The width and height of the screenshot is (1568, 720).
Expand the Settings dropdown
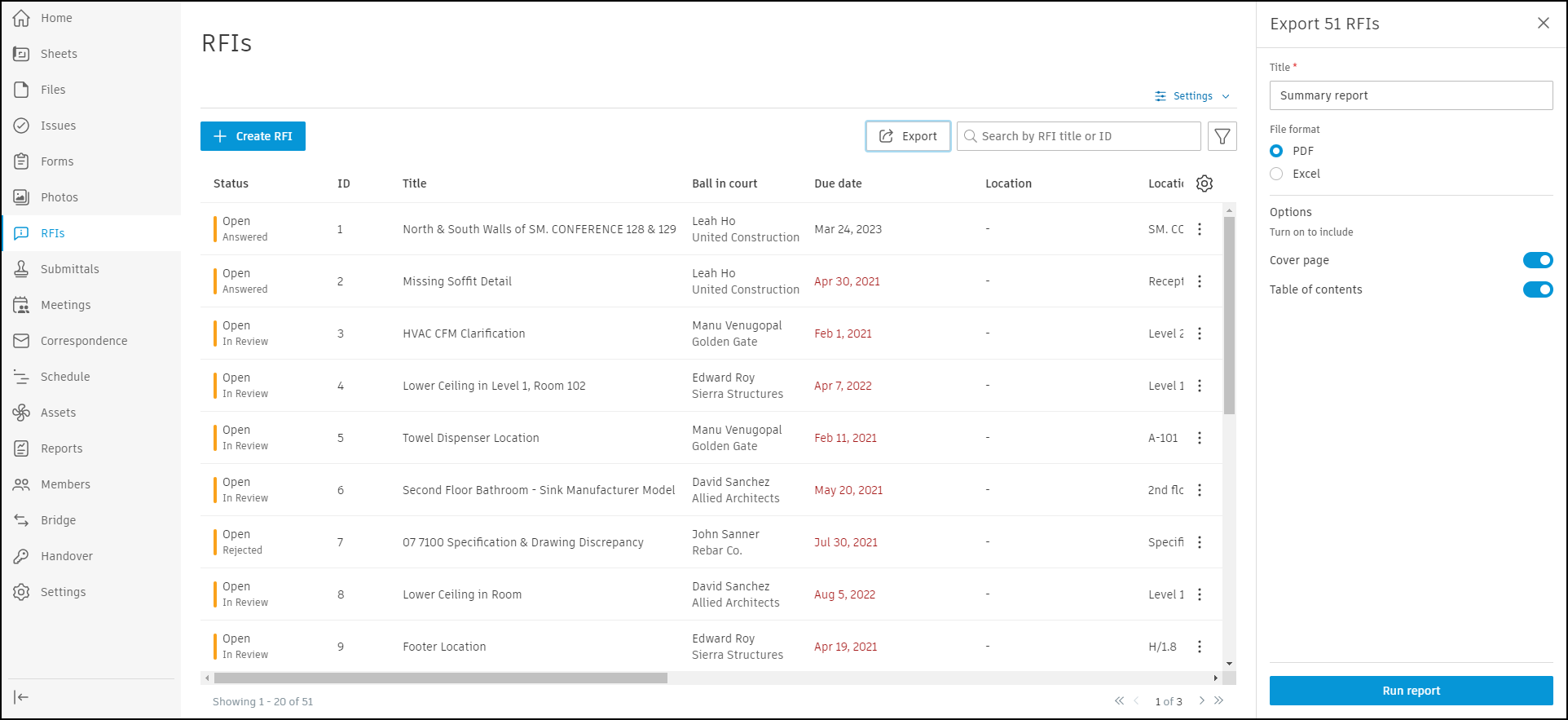coord(1192,96)
